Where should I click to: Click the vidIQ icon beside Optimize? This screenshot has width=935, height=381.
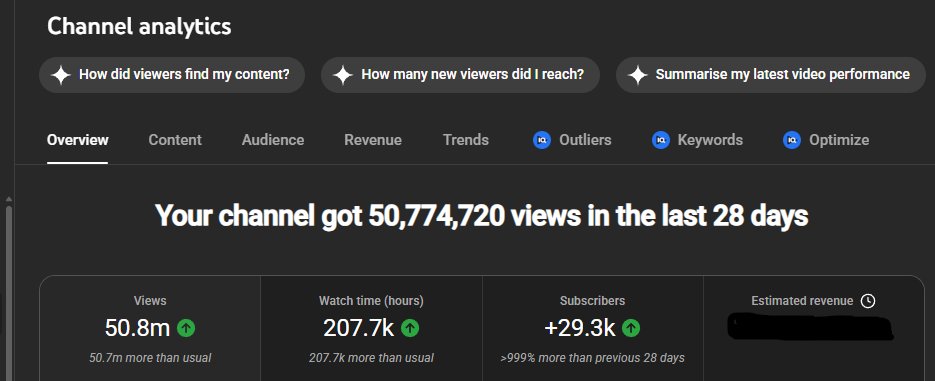pos(791,140)
